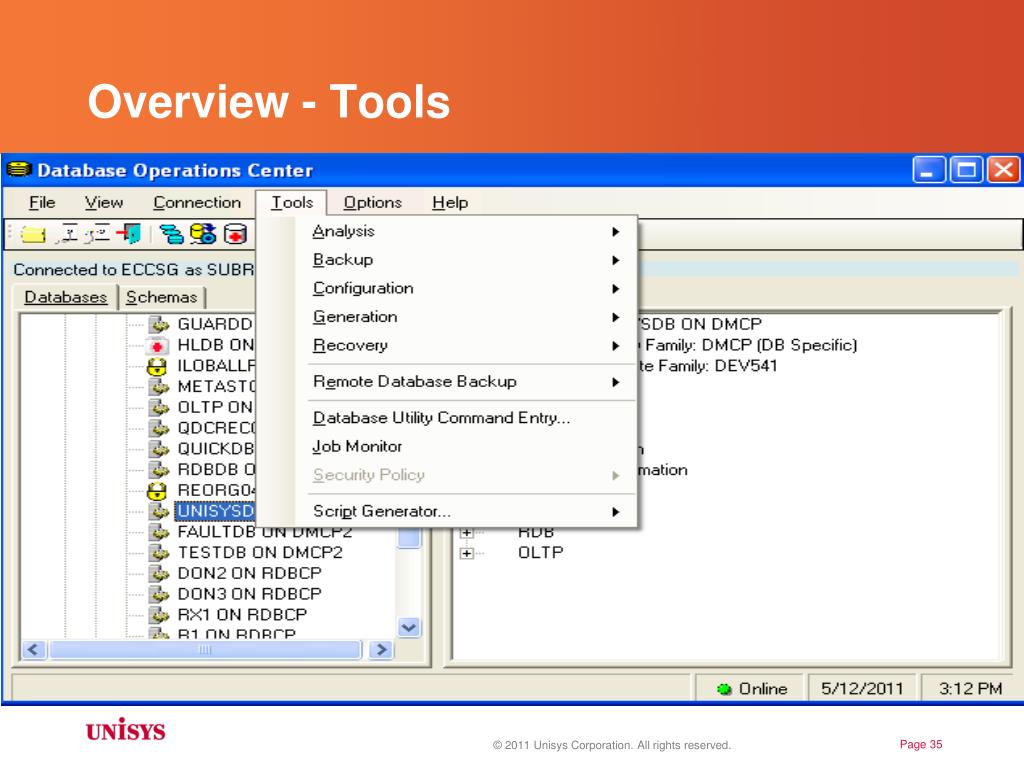This screenshot has height=768, width=1024.
Task: Select FAULTDB ON DMCP2 in the tree
Action: tap(265, 532)
